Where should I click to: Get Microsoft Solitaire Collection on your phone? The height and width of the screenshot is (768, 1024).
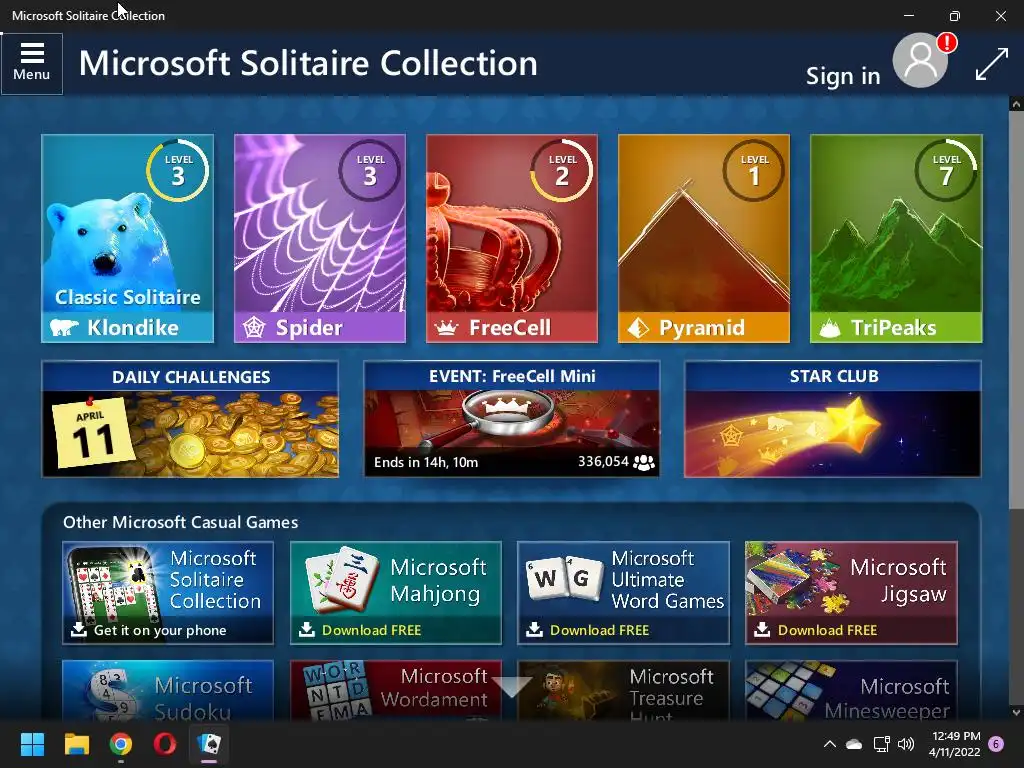tap(168, 593)
